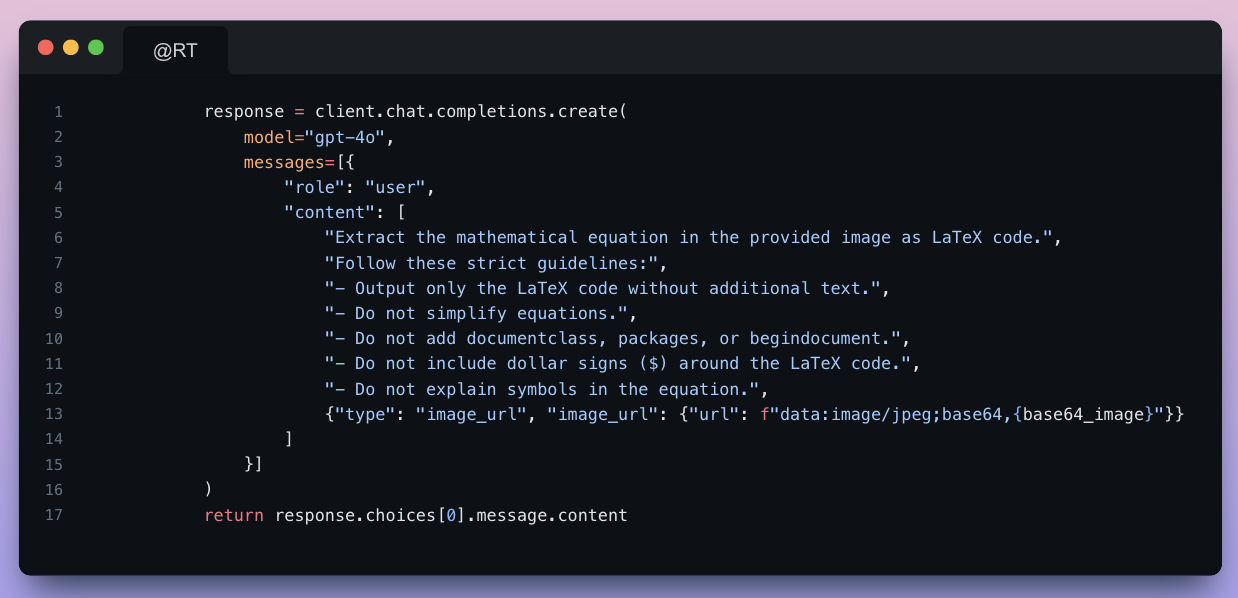The width and height of the screenshot is (1238, 598).
Task: Select the @RT tab
Action: 175,51
